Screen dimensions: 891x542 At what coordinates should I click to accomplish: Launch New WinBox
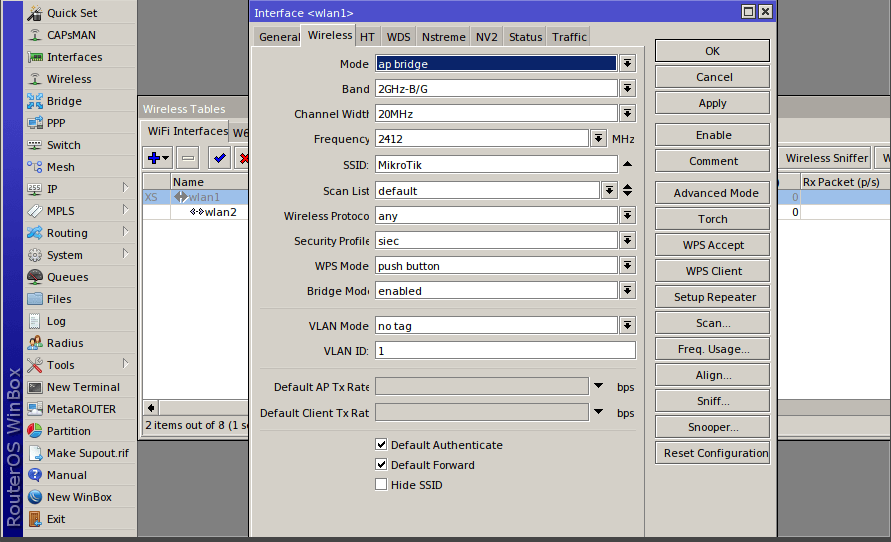pyautogui.click(x=79, y=497)
